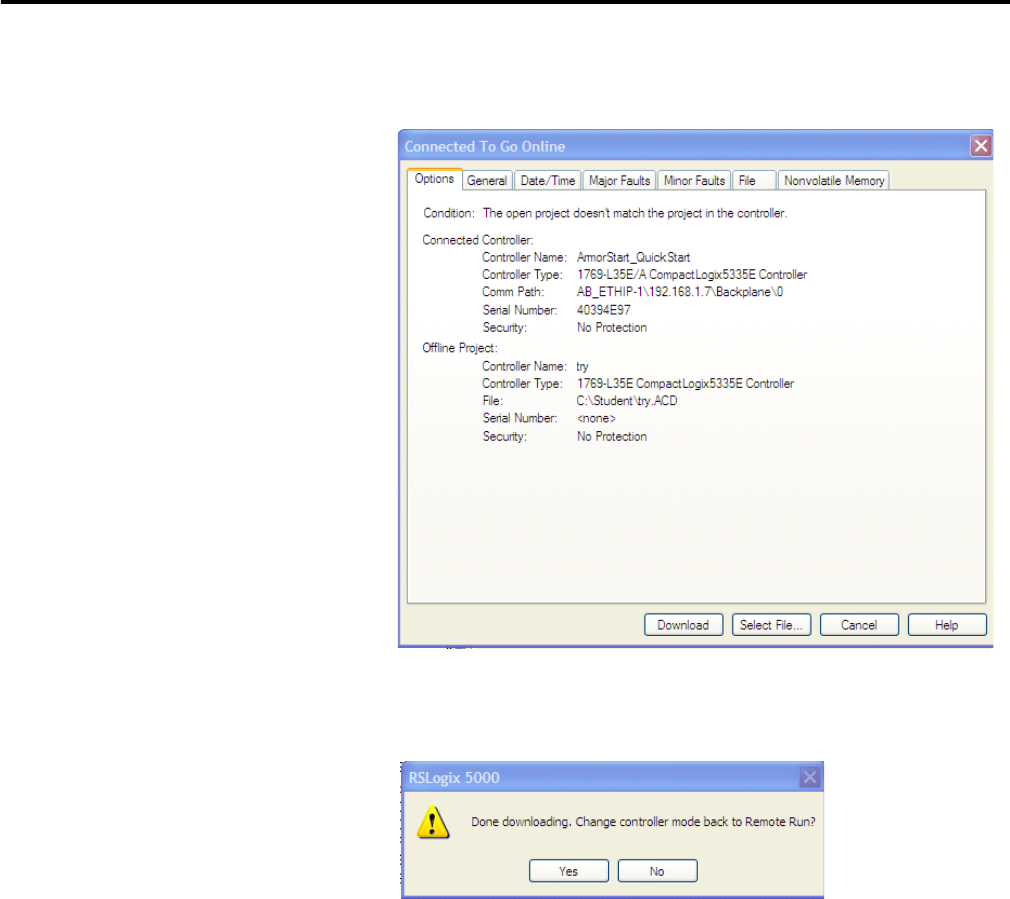This screenshot has width=1010, height=899.
Task: Click the Connected Controller heading
Action: point(478,240)
